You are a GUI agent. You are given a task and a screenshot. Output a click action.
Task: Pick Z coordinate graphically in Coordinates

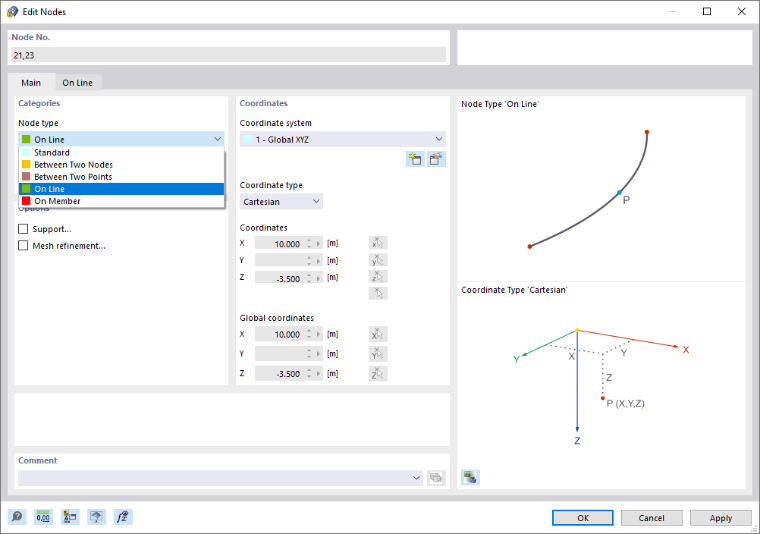tap(378, 277)
